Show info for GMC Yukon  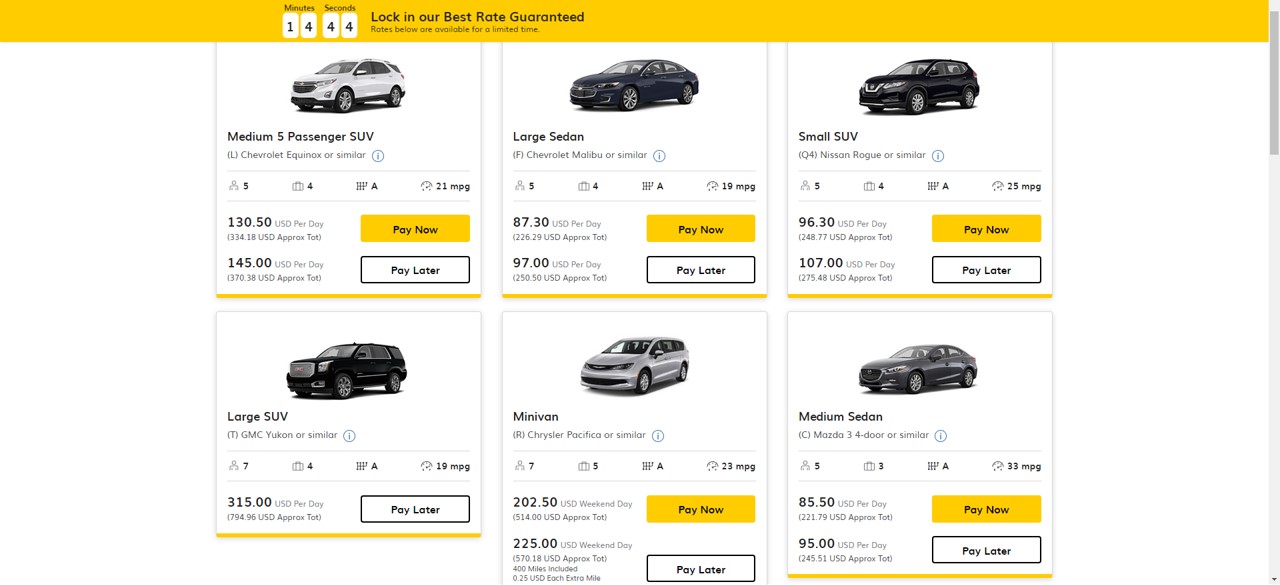(x=349, y=436)
